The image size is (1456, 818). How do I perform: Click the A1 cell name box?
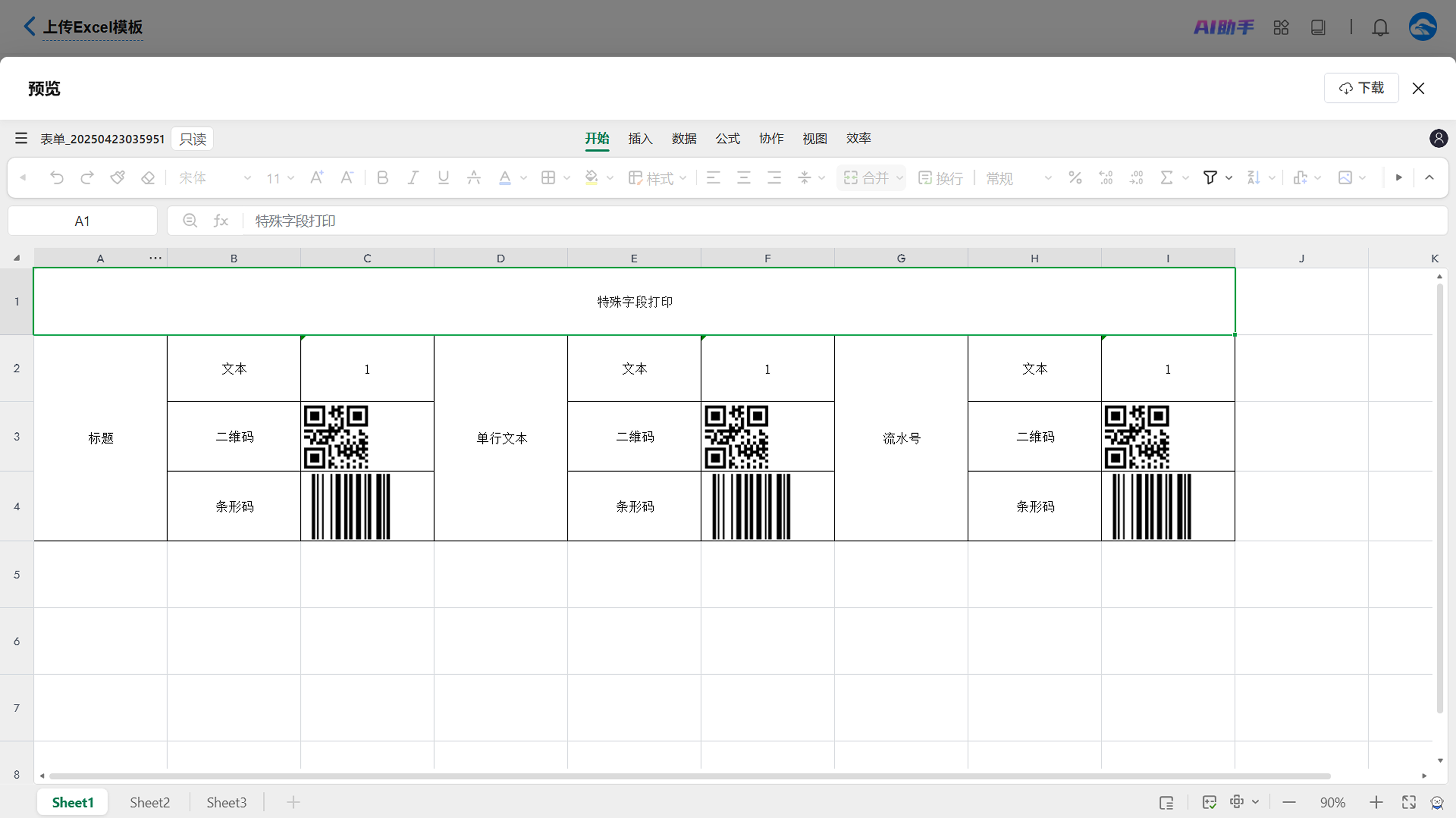[83, 221]
